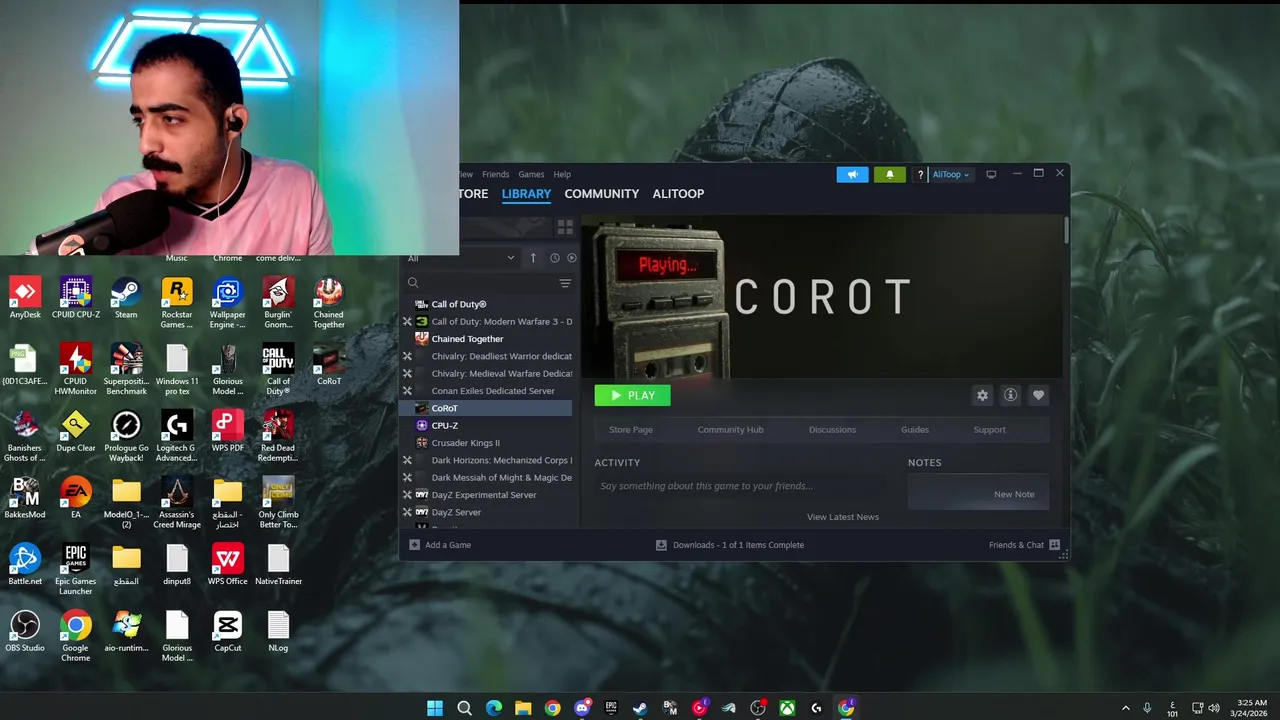Click the green PLAY button
1280x720 pixels.
632,395
